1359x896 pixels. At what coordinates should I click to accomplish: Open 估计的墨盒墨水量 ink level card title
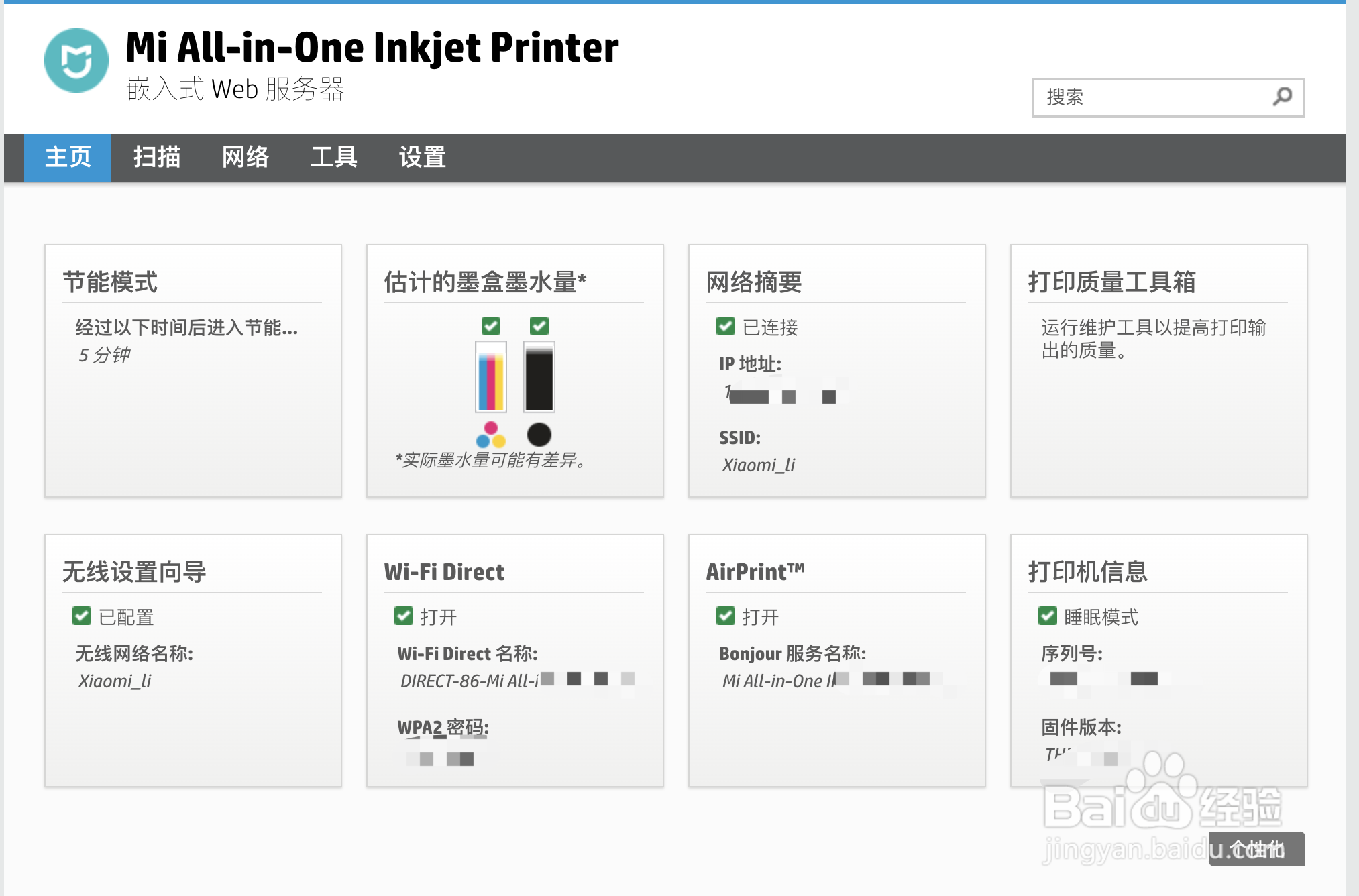pyautogui.click(x=485, y=282)
